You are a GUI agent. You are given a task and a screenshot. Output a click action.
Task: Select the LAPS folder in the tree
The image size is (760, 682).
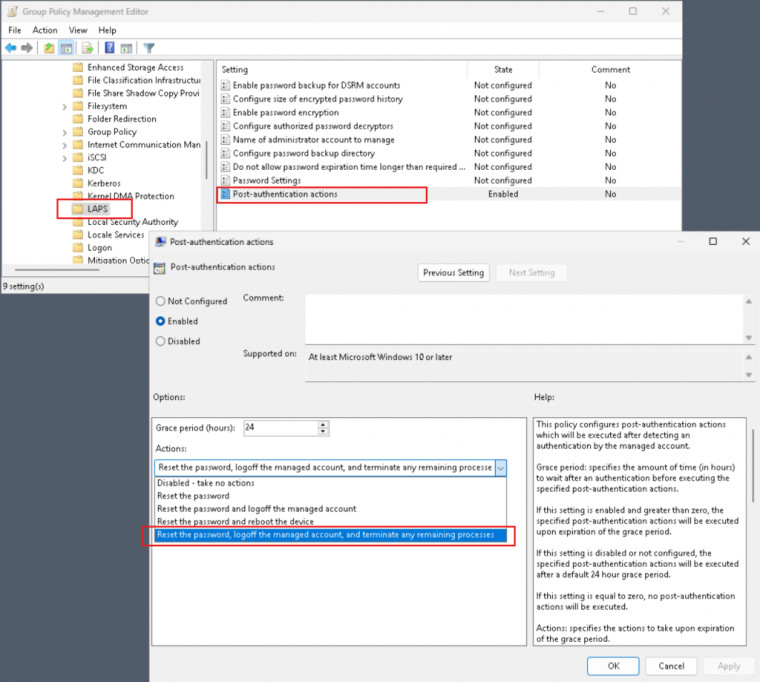(x=97, y=209)
